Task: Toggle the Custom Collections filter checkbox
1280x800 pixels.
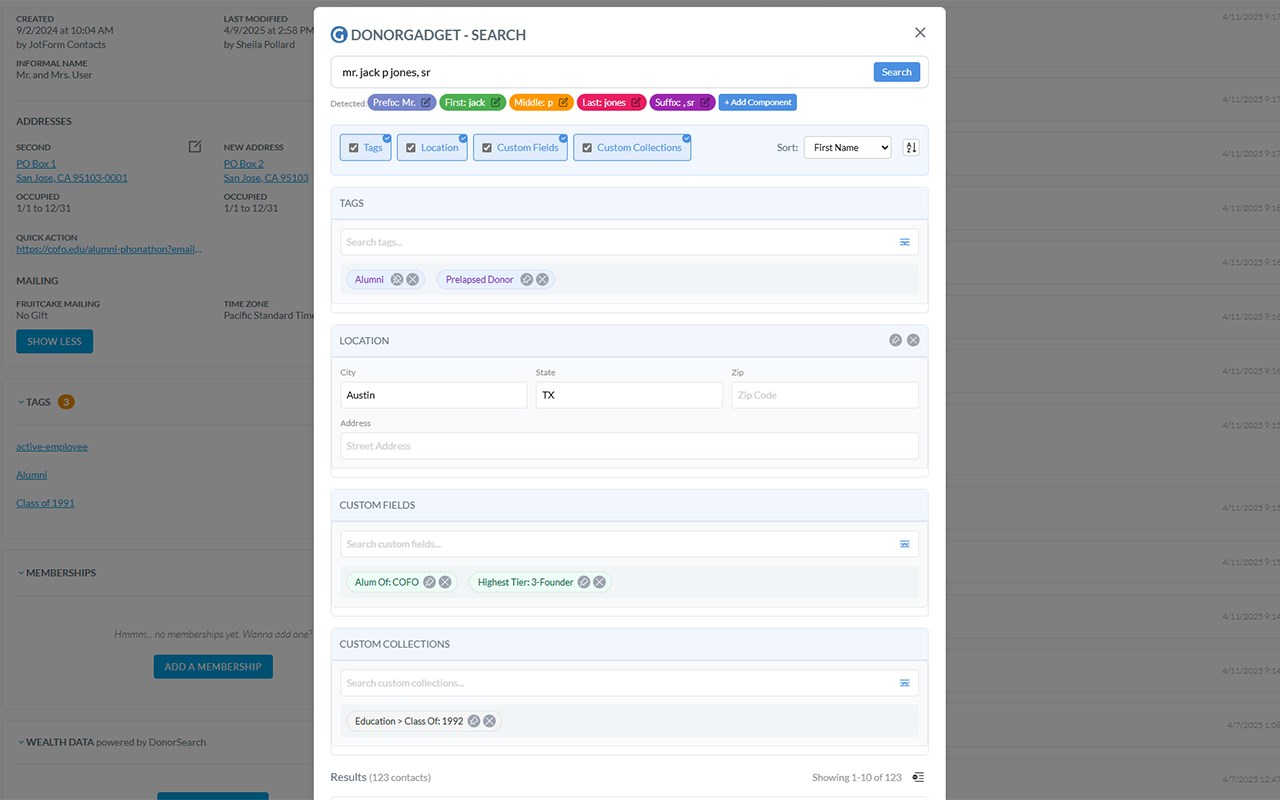Action: pyautogui.click(x=587, y=148)
